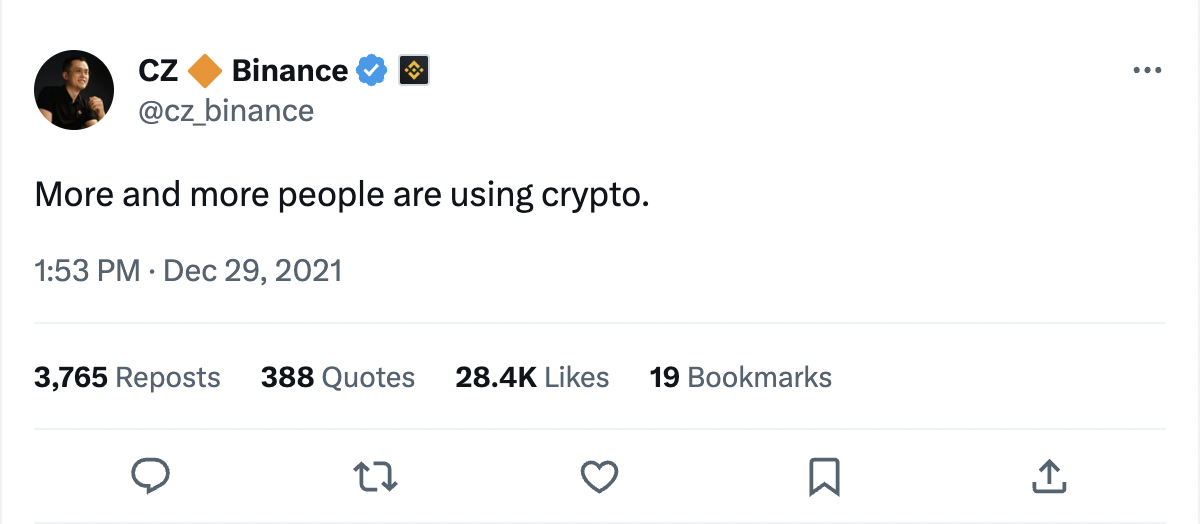View the 3,765 Reposts list
Screen dimensions: 1202x524
pyautogui.click(x=127, y=377)
